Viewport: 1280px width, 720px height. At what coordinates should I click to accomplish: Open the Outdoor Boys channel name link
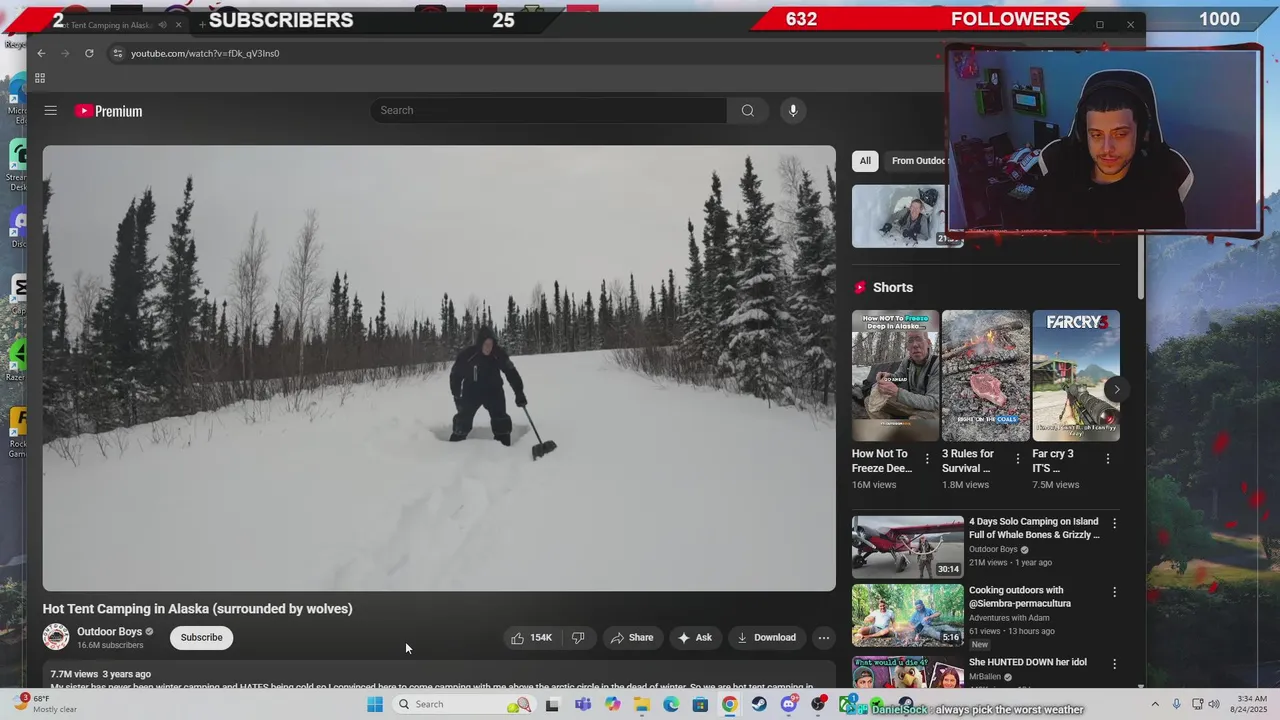110,632
